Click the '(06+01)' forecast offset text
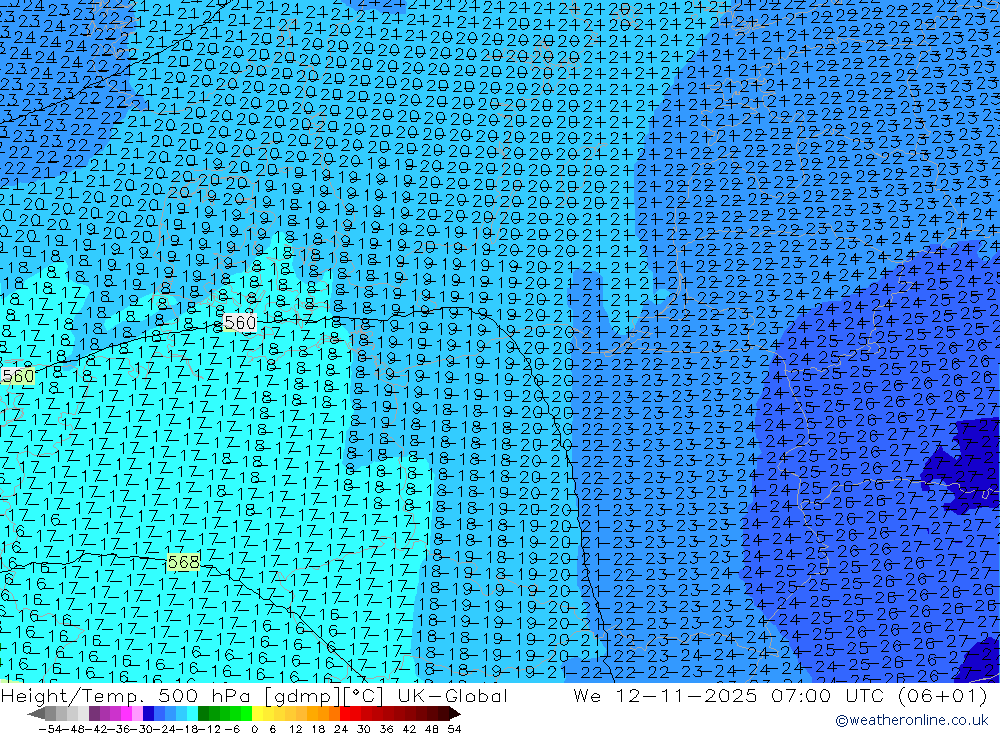The image size is (1000, 733). [943, 695]
